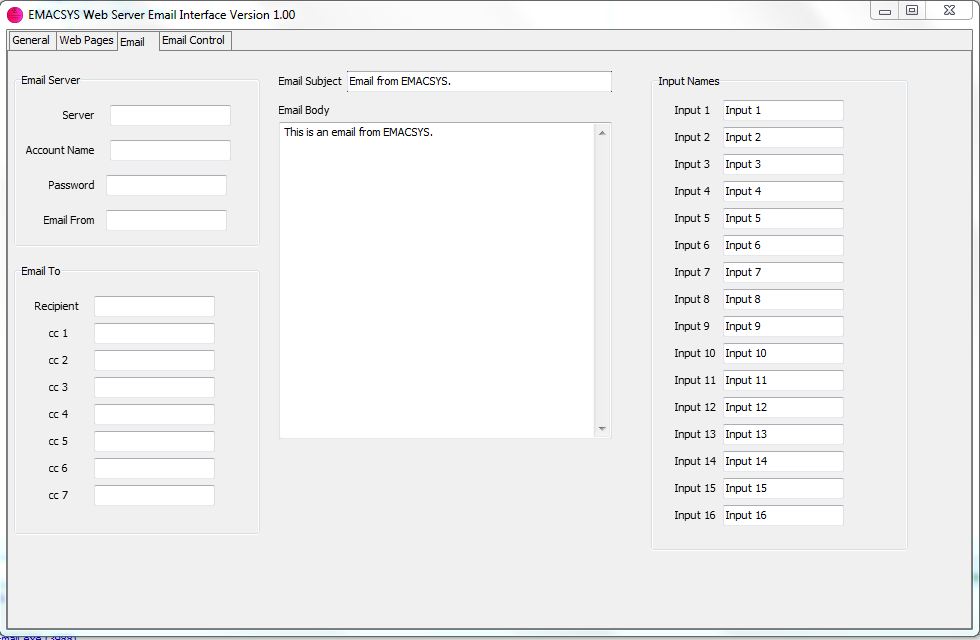The image size is (980, 640).
Task: Select the Input 16 name field
Action: [782, 515]
